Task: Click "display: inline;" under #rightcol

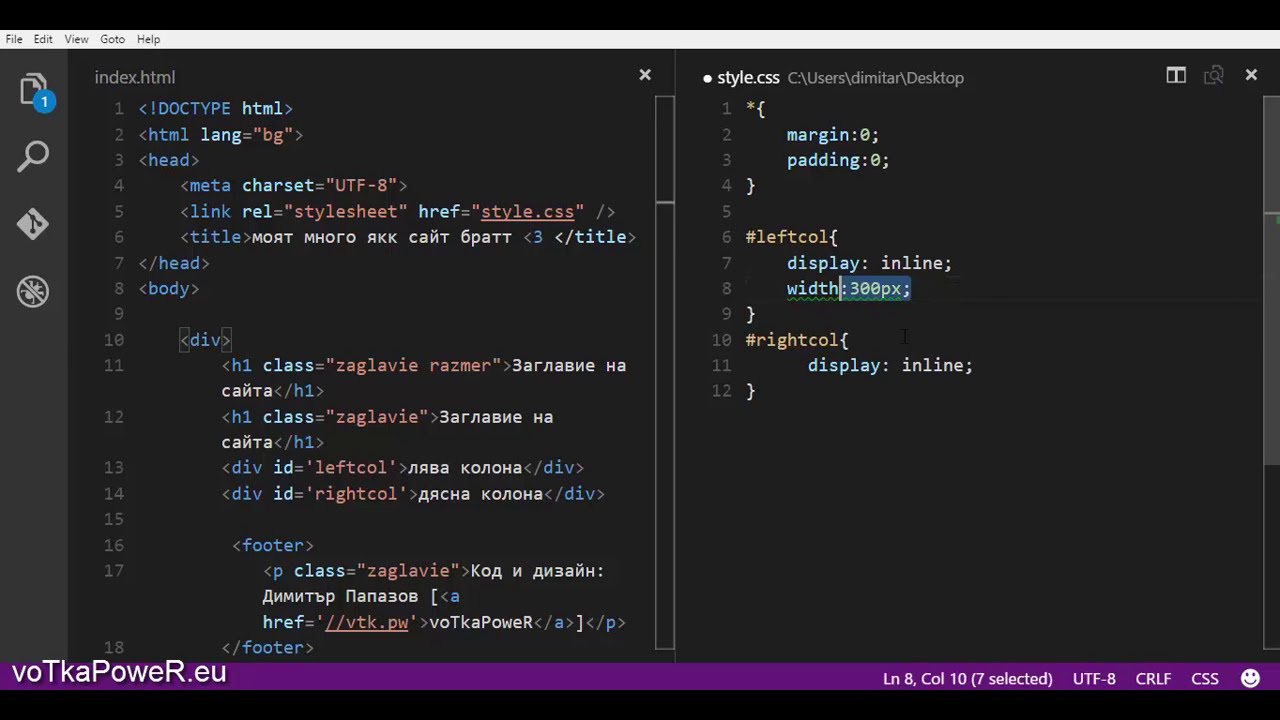Action: point(890,365)
